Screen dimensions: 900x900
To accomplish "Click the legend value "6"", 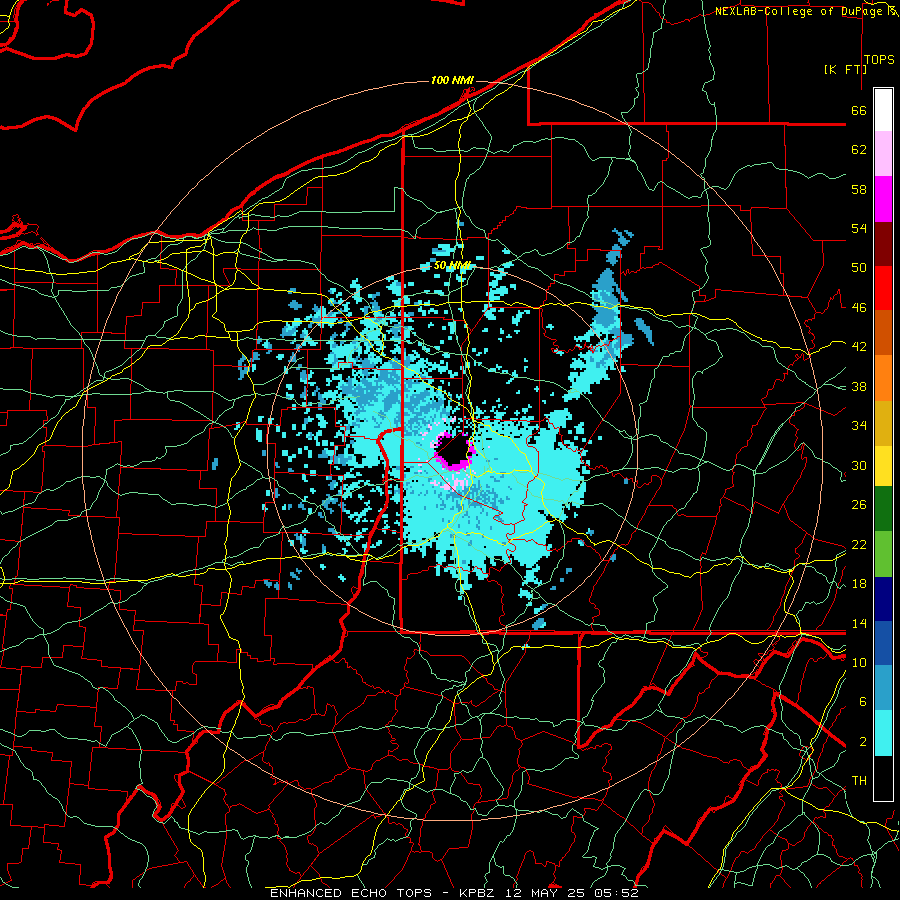I will point(863,702).
